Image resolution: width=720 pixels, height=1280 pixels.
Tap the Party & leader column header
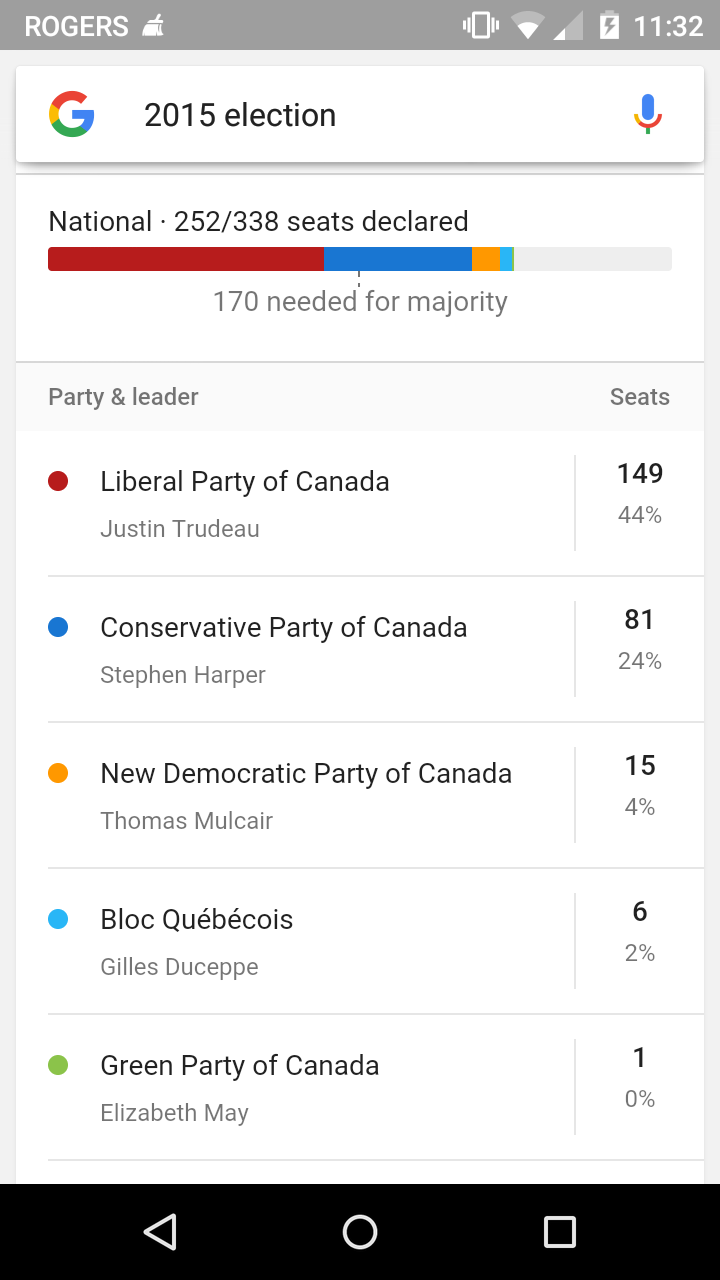click(123, 397)
